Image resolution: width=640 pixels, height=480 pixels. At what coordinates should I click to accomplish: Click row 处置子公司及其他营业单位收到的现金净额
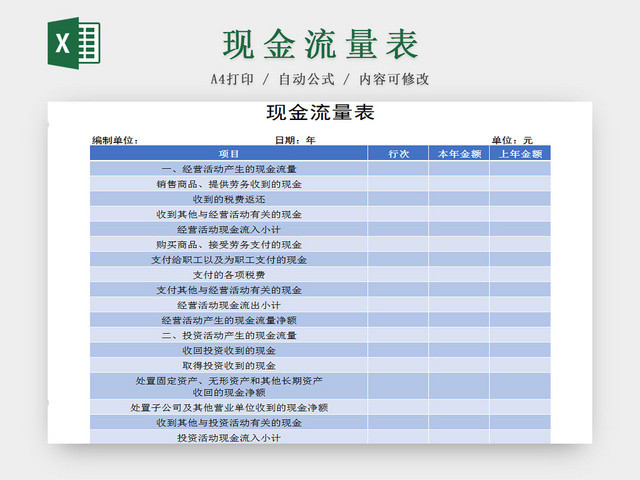[x=320, y=407]
